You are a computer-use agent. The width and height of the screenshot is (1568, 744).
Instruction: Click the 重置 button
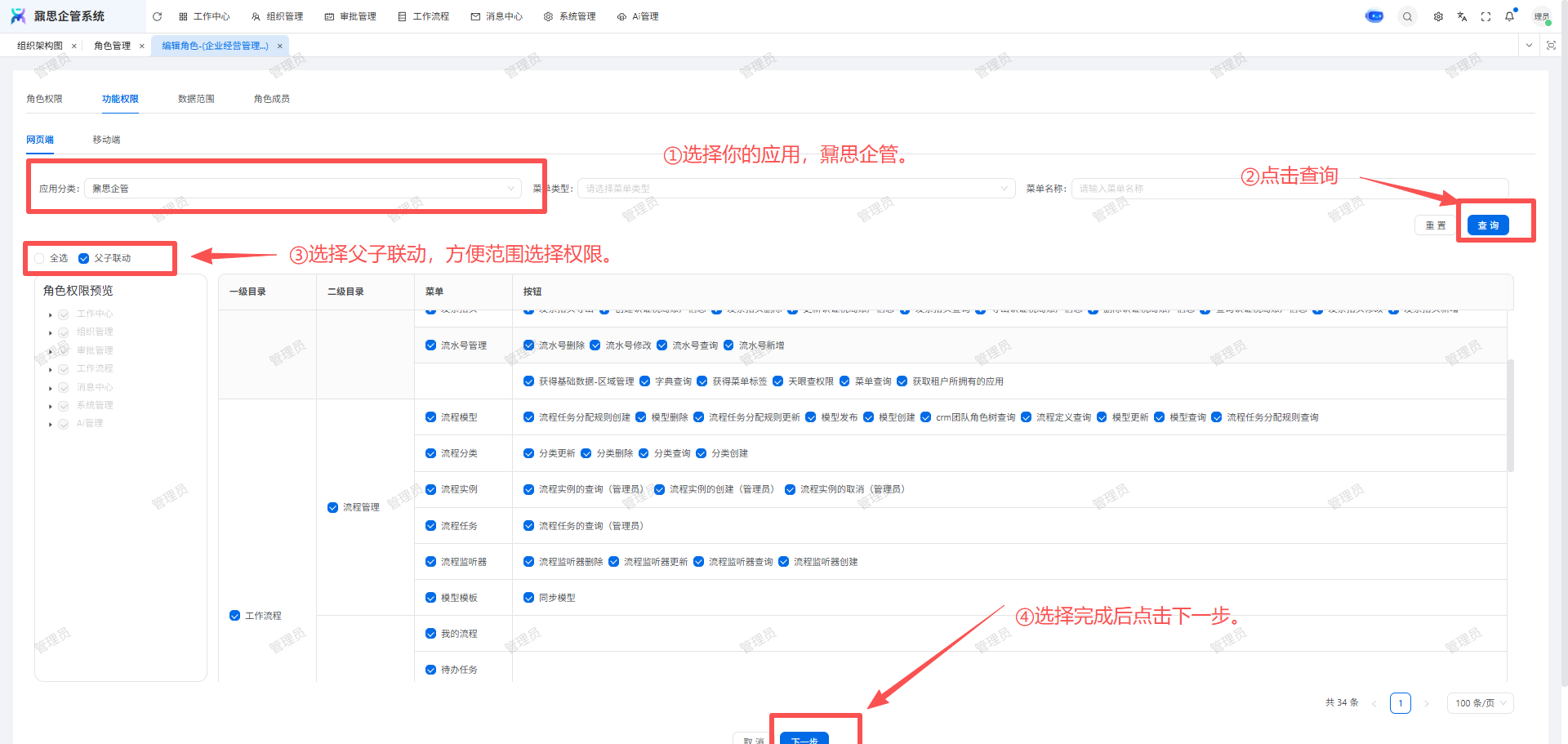pyautogui.click(x=1435, y=225)
